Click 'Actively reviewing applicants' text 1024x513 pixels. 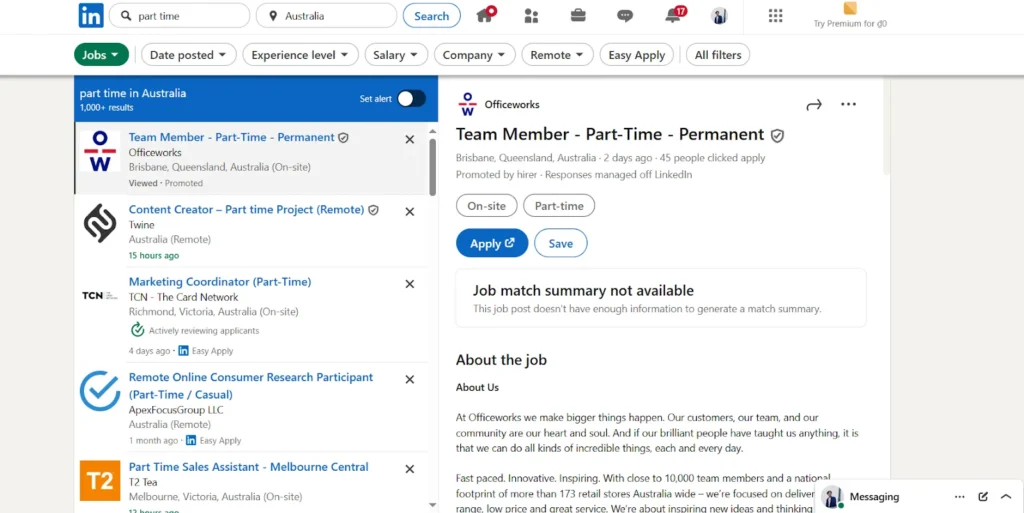pyautogui.click(x=204, y=330)
